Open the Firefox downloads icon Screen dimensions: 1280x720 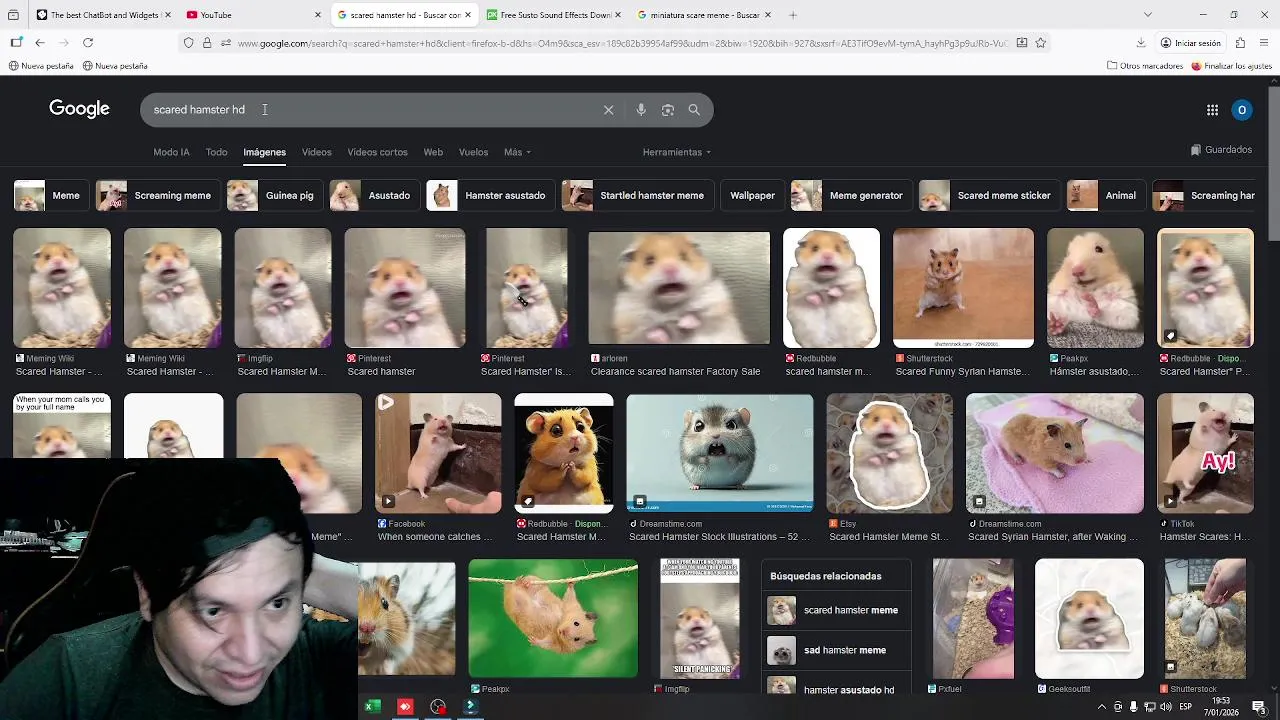click(x=1141, y=43)
